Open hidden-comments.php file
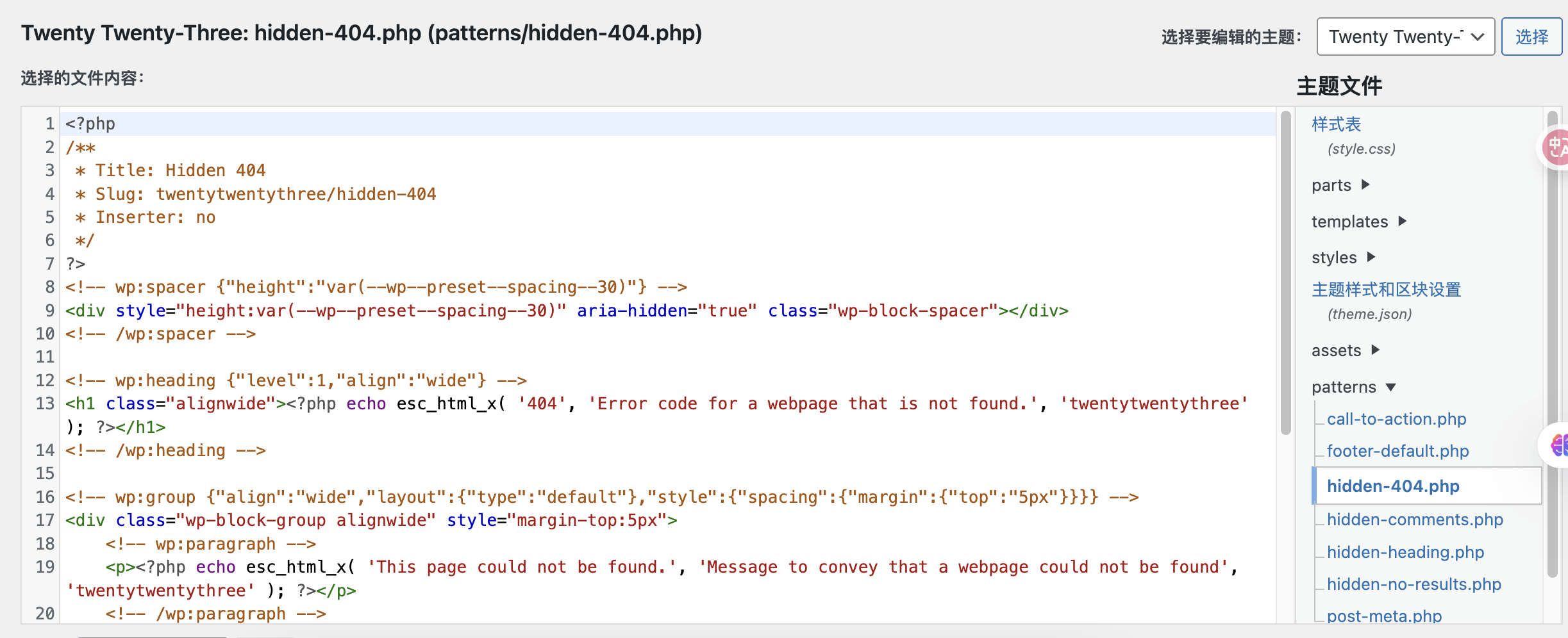Screen dimensions: 1568x638 coord(1414,519)
